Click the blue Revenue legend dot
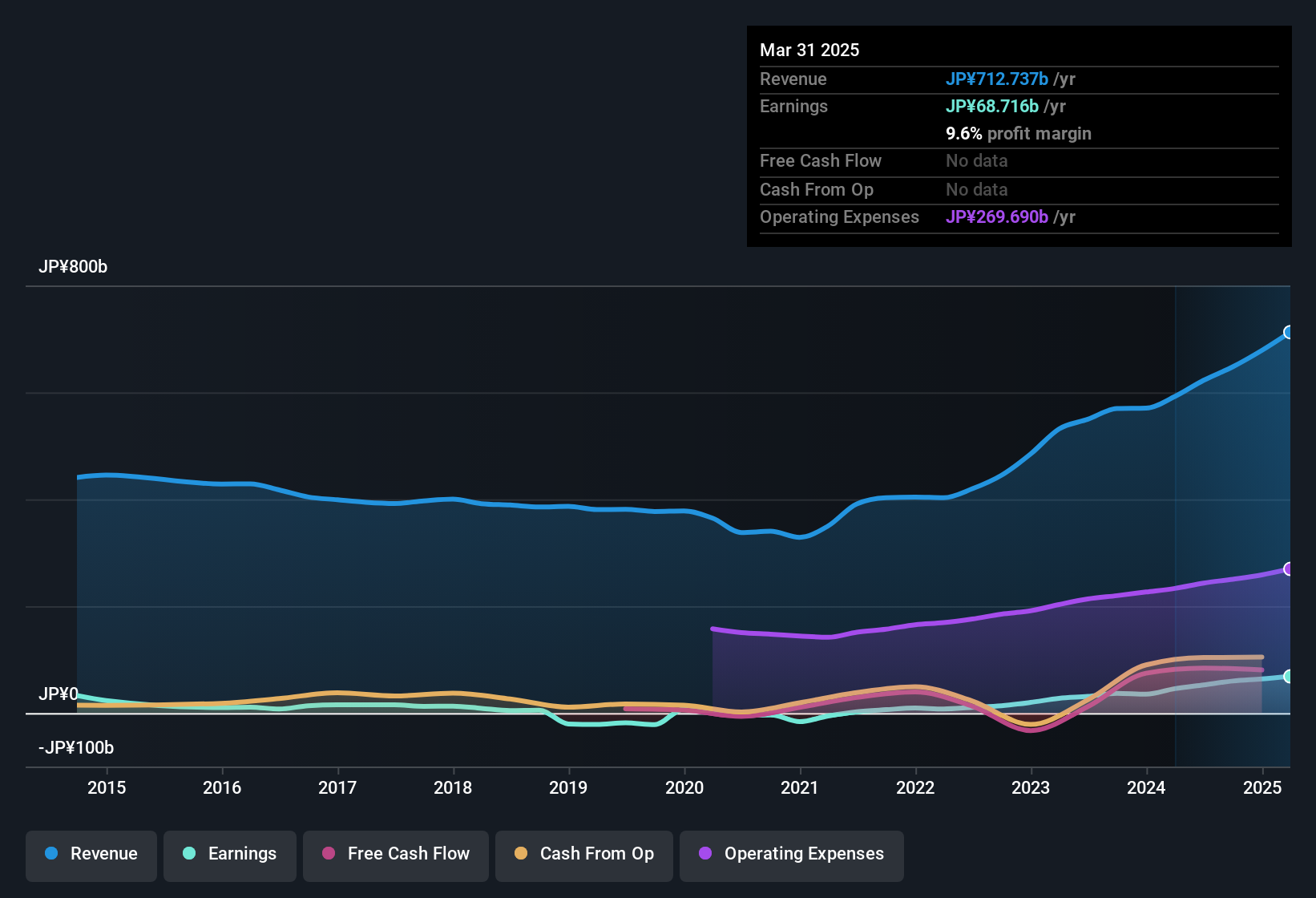The width and height of the screenshot is (1316, 898). coord(50,854)
